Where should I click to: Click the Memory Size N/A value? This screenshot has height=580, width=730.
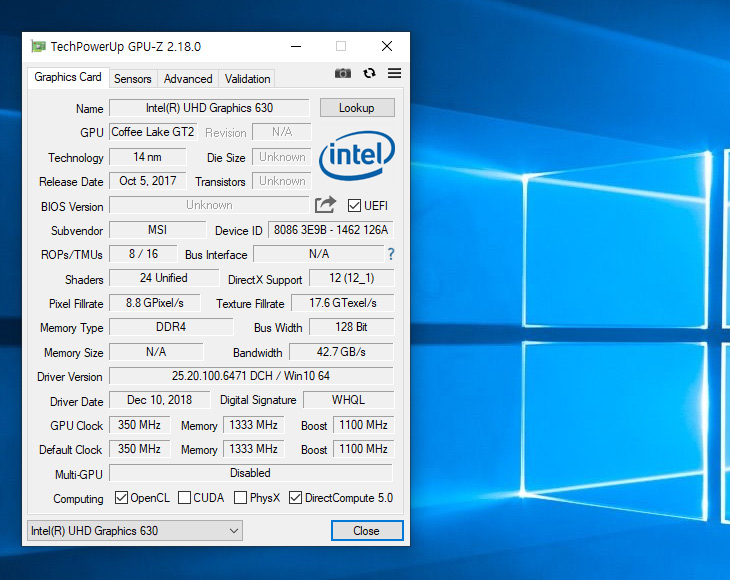point(156,351)
